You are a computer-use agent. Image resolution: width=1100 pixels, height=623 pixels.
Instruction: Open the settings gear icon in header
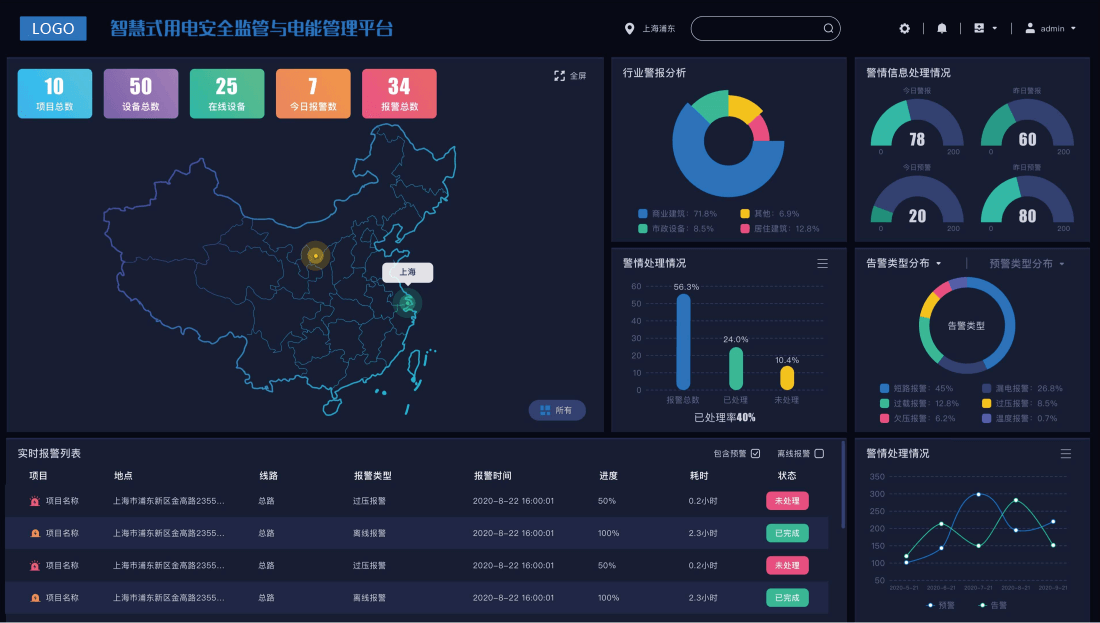(905, 29)
